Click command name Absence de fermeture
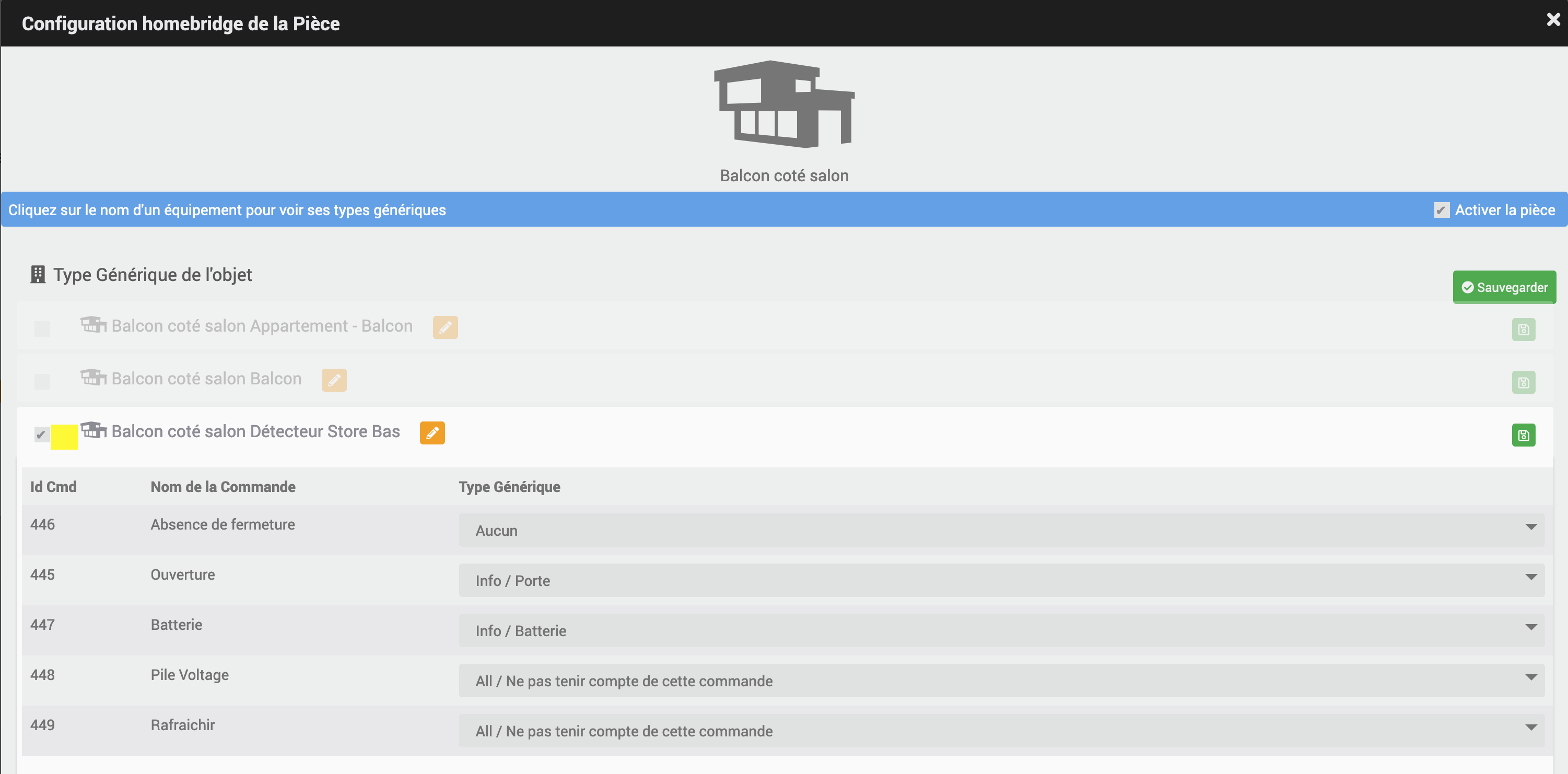 [223, 524]
